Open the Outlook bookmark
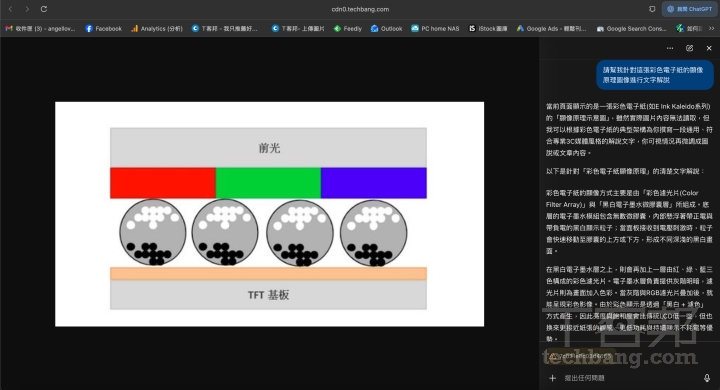The image size is (720, 390). [x=387, y=28]
